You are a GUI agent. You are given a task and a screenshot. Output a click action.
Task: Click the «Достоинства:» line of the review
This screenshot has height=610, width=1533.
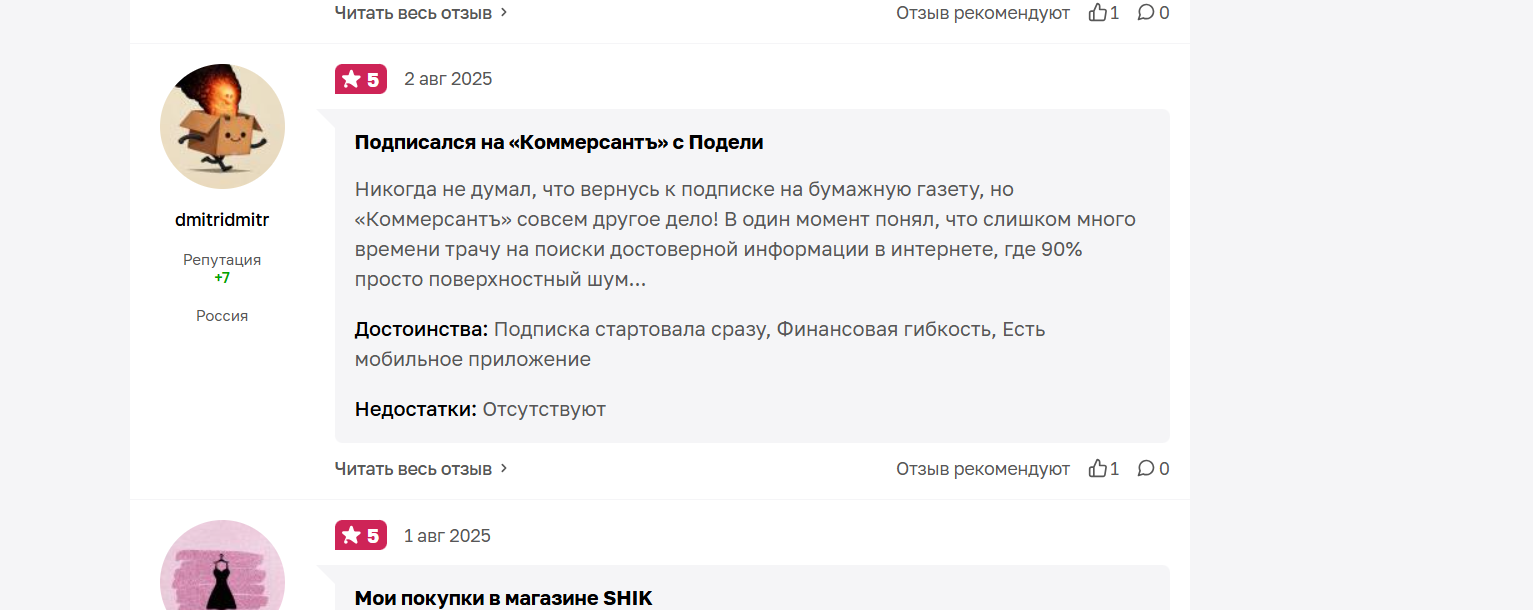coord(700,344)
